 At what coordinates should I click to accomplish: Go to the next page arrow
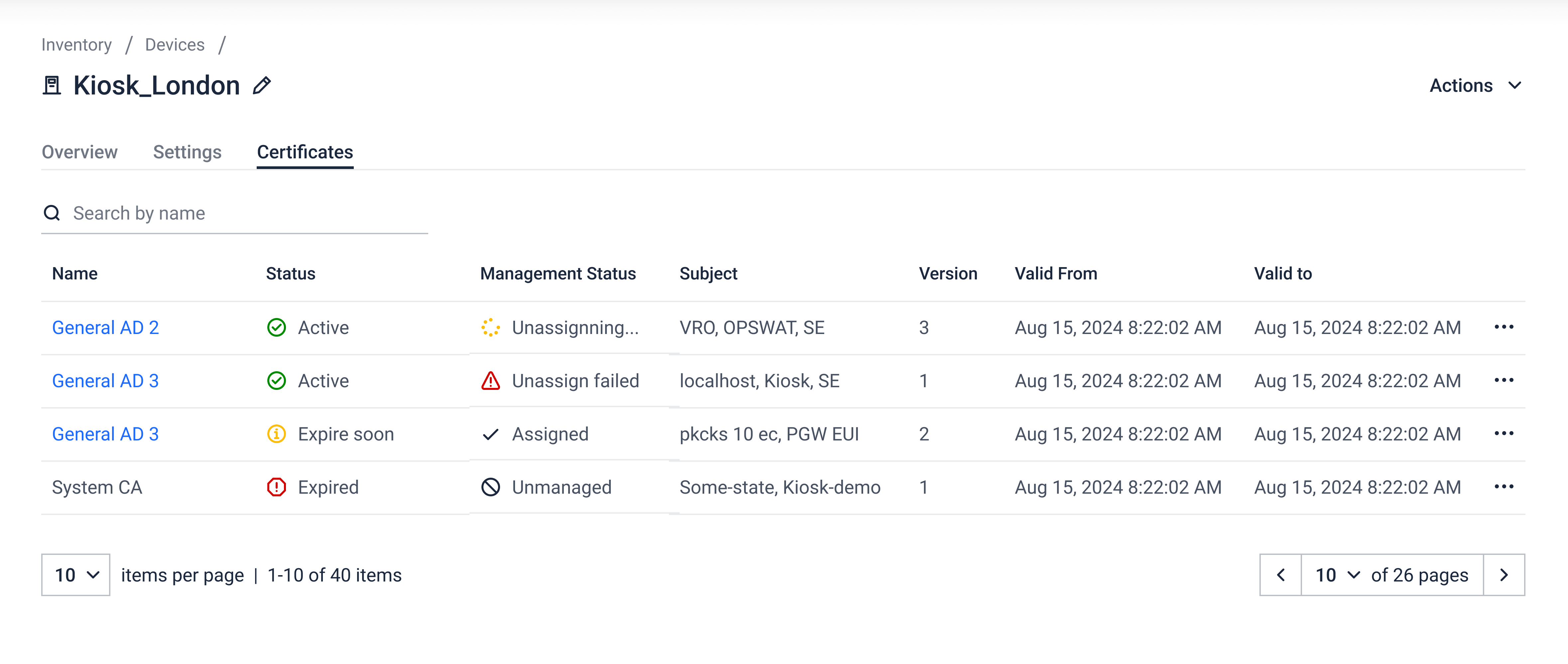[x=1503, y=575]
